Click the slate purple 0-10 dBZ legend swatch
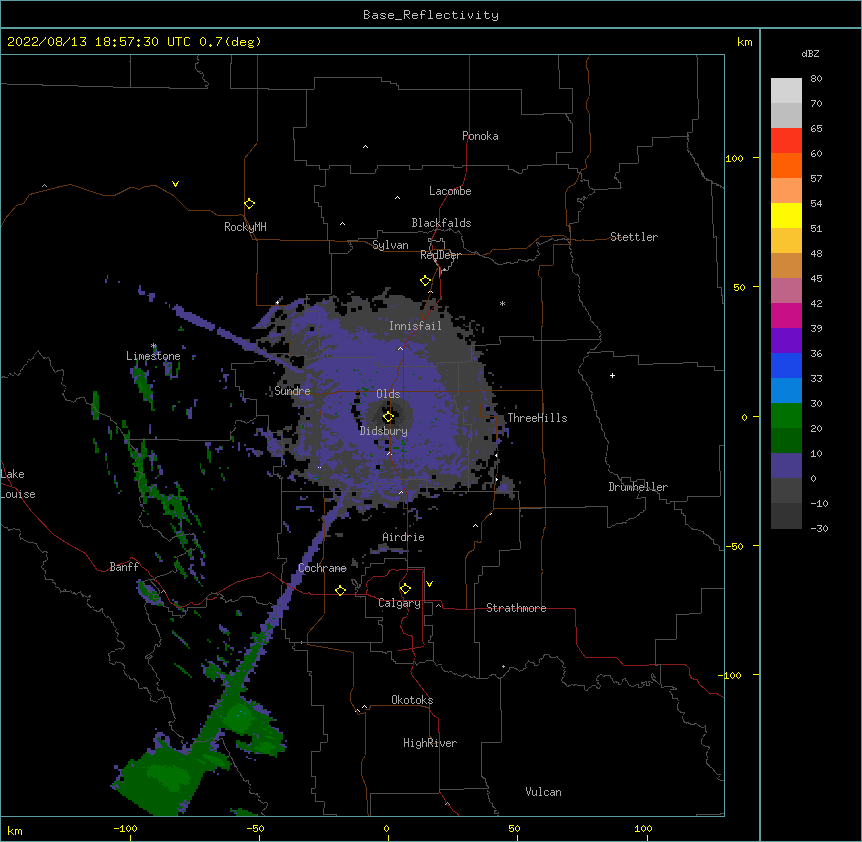The image size is (862, 842). [x=786, y=466]
